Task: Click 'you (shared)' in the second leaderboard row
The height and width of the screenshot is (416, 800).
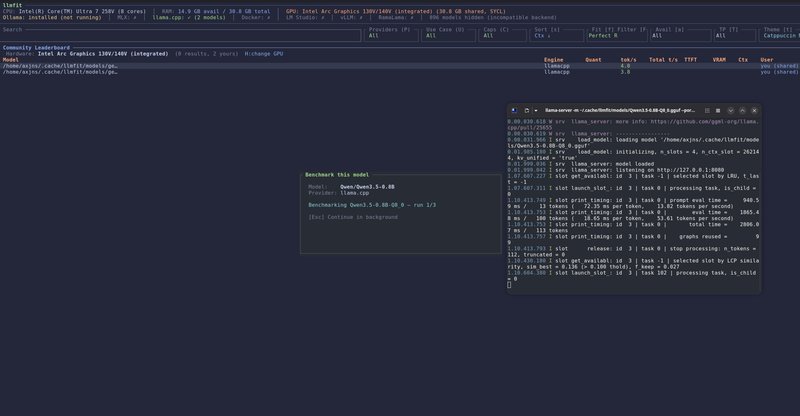Action: pyautogui.click(x=780, y=72)
